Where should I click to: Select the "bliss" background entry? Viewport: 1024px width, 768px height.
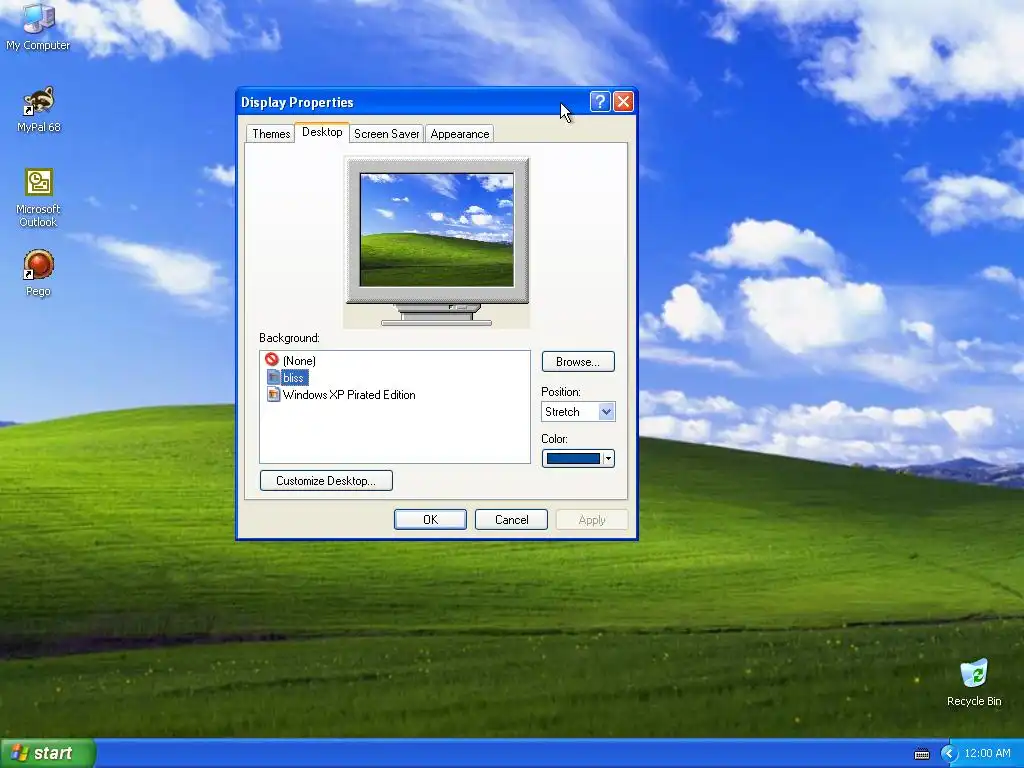pos(293,377)
